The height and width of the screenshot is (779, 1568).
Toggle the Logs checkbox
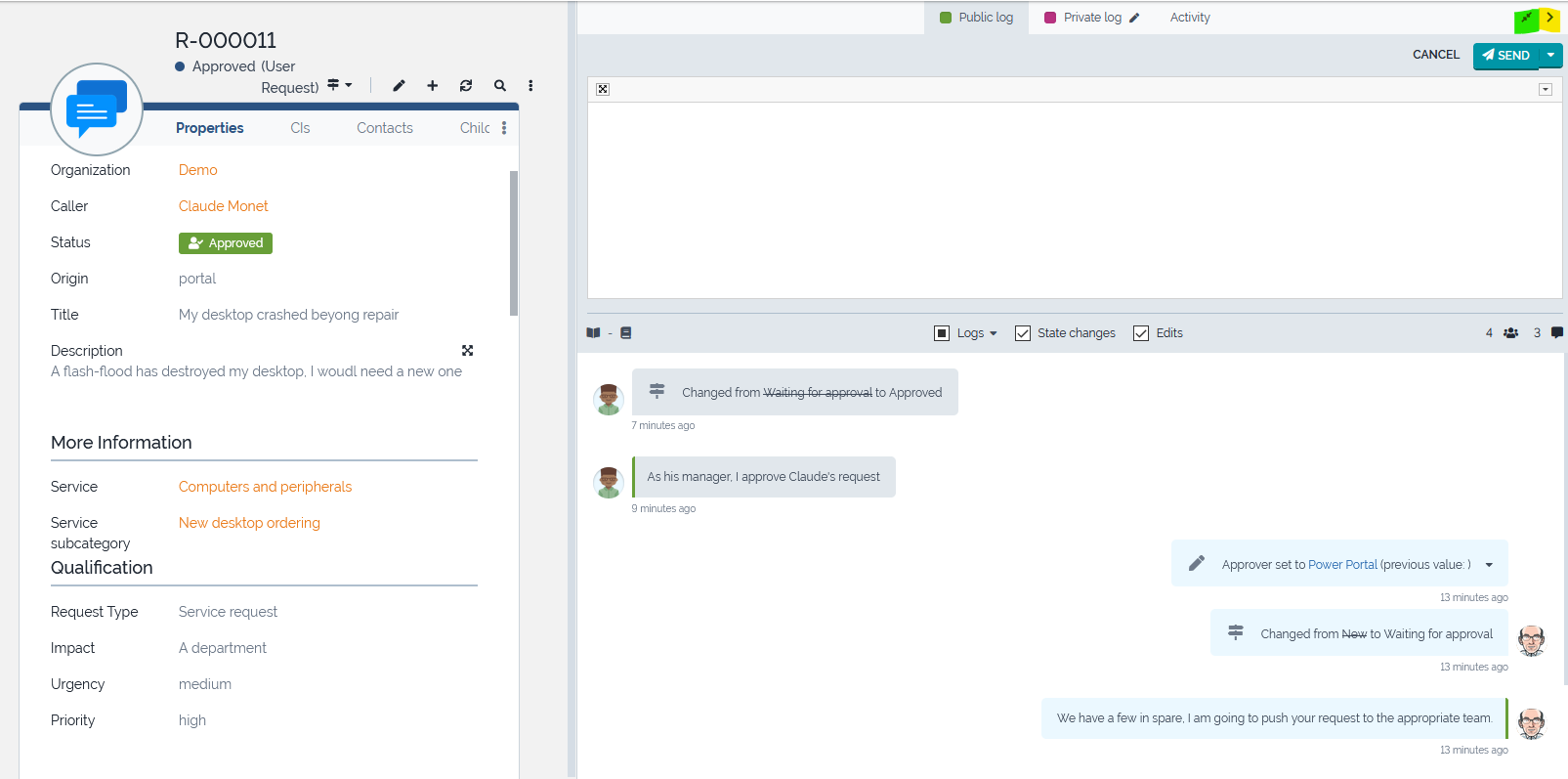(x=942, y=333)
